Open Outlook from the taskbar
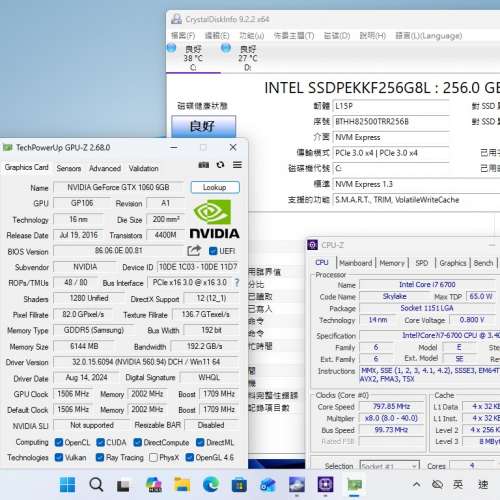This screenshot has height=500, width=500. click(268, 485)
